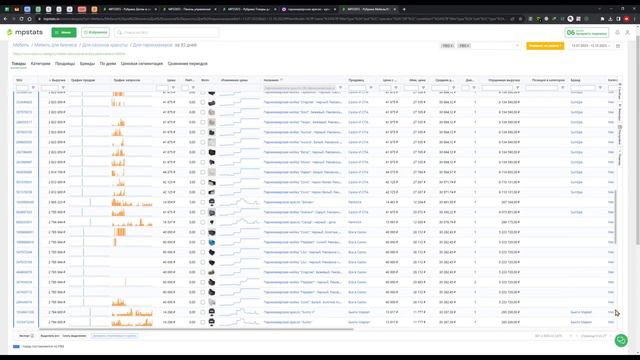
Task: Open the Цена column filter icon
Action: point(173,88)
